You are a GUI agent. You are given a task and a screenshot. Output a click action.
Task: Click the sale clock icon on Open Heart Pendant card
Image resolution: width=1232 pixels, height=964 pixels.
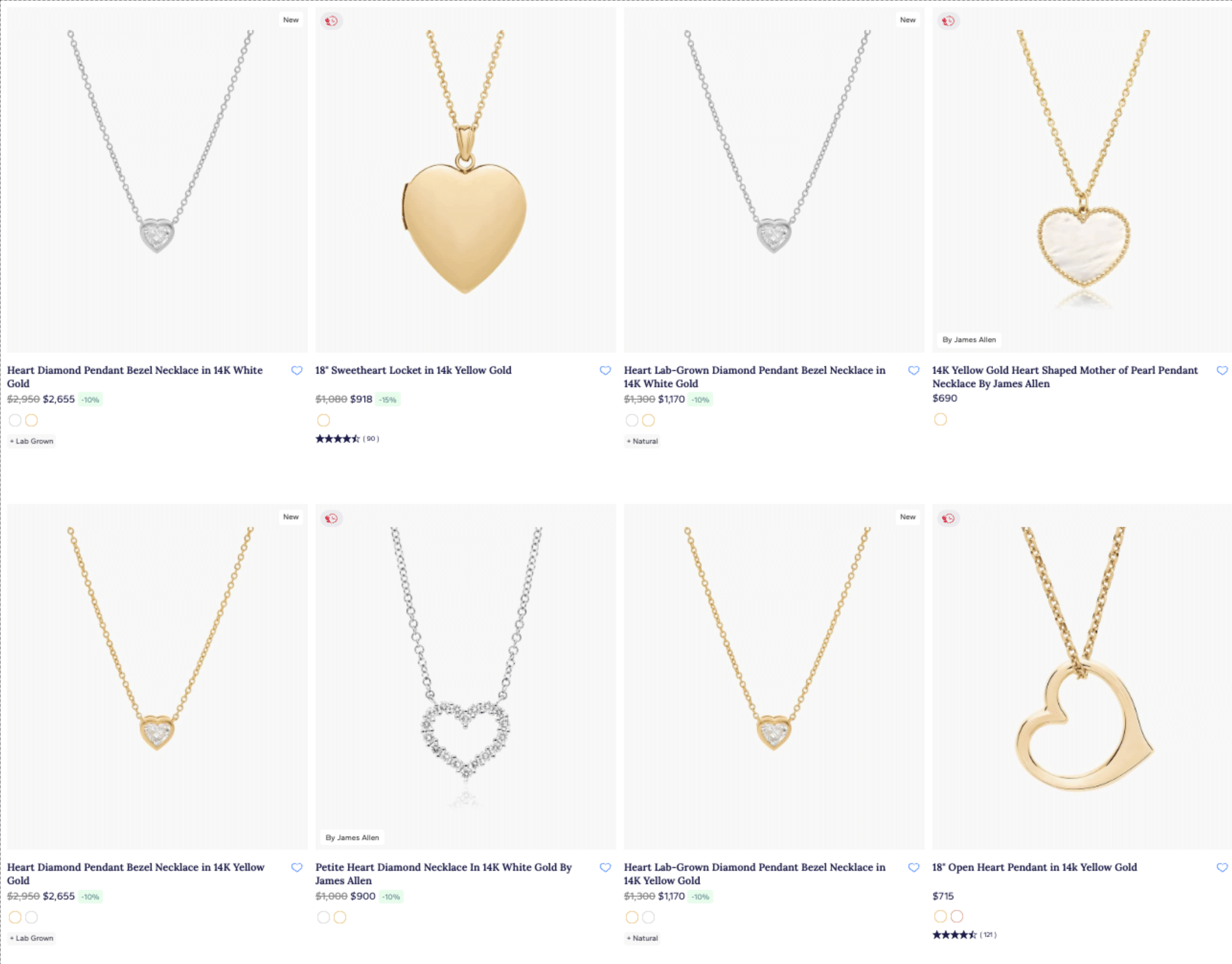(948, 518)
